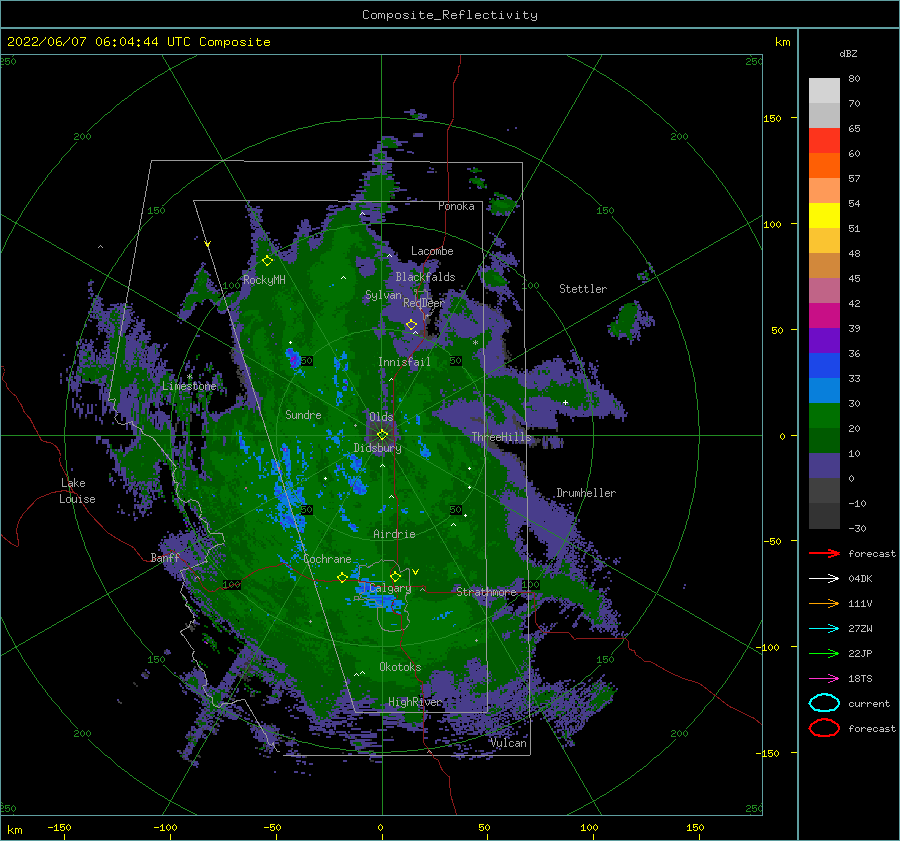Click the RedDeer map label
The image size is (900, 841).
(x=424, y=303)
